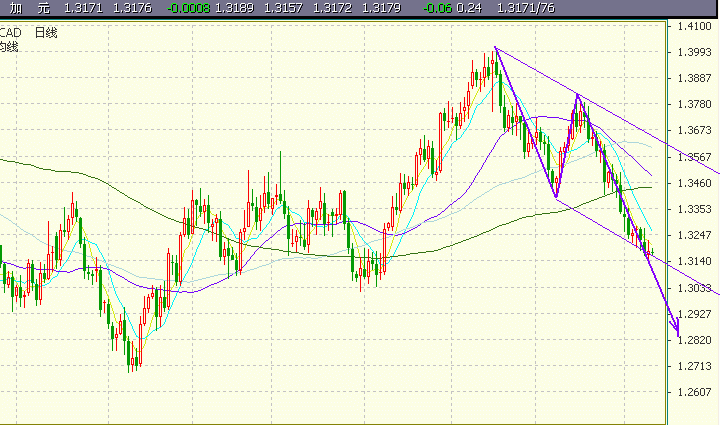Click the 1.3157 low value in the quote bar
Image resolution: width=720 pixels, height=425 pixels.
coord(283,8)
